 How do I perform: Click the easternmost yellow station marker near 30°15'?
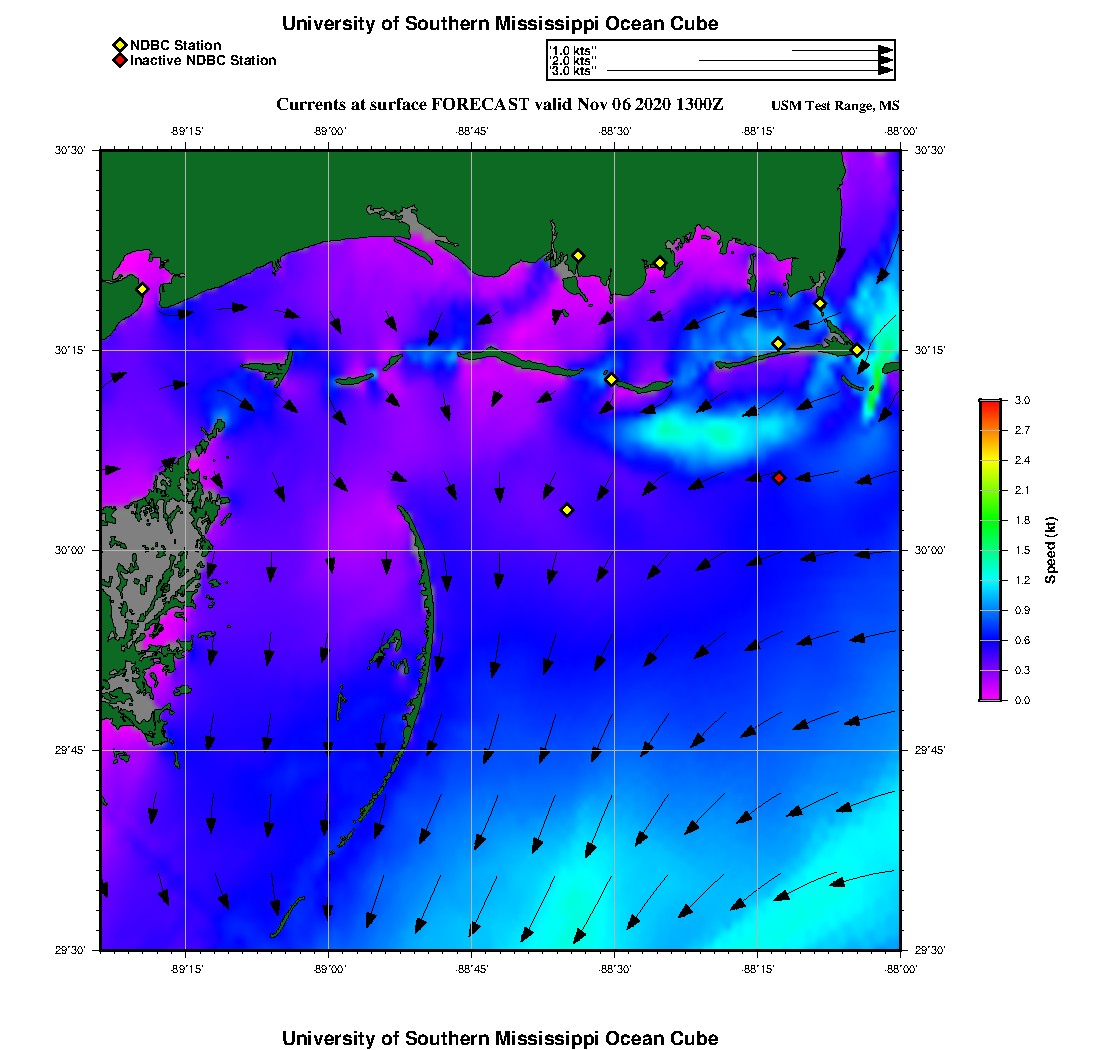(x=857, y=350)
